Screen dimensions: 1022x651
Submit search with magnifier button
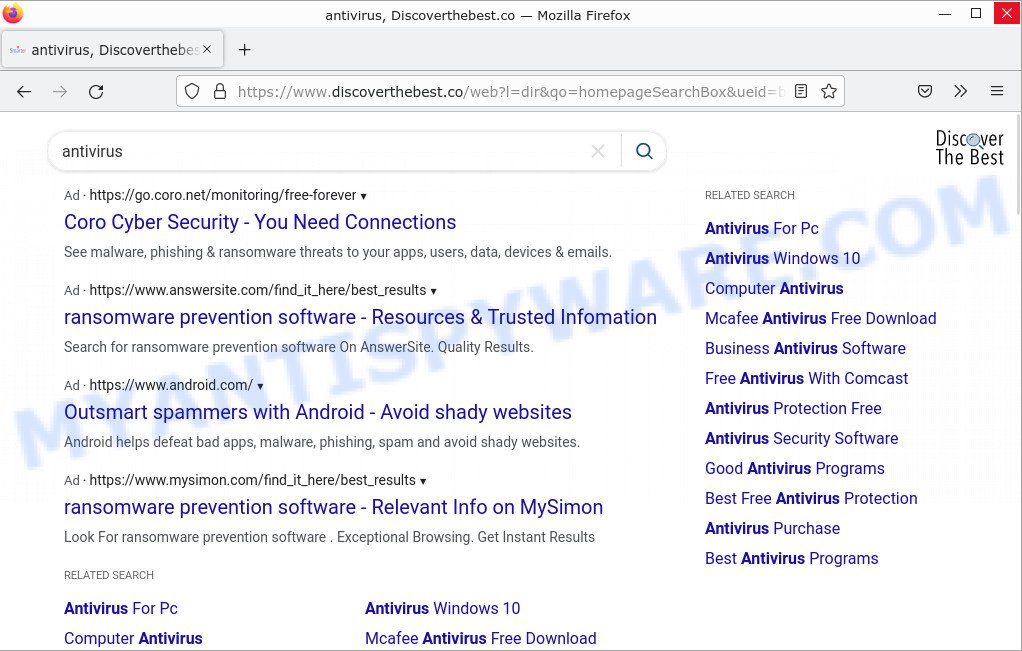click(644, 151)
